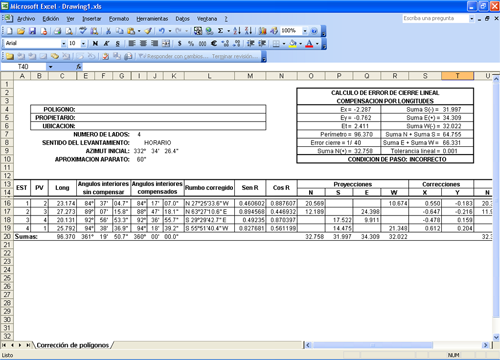Click the column T header
Viewport: 500px width, 360px height.
click(457, 76)
